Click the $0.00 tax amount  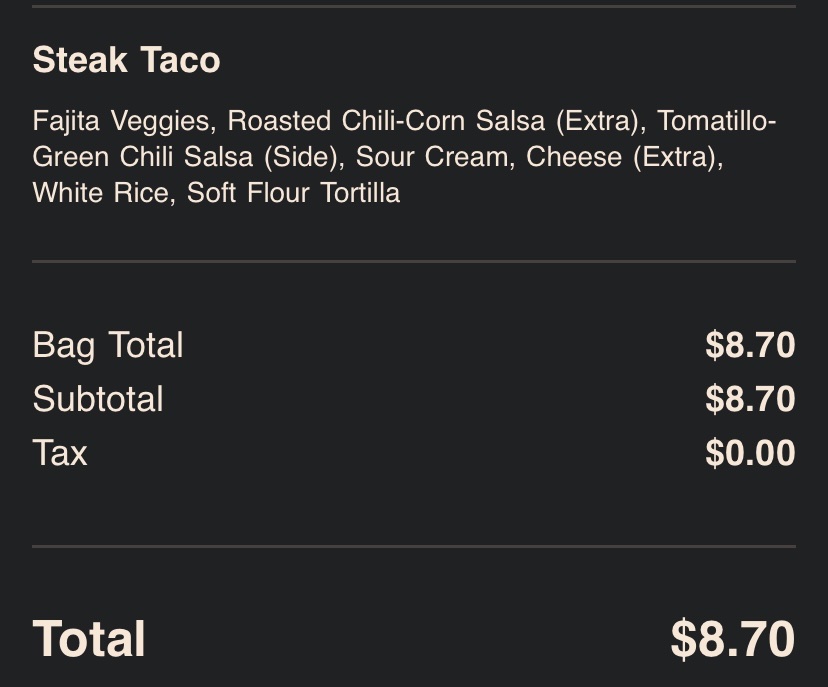point(749,453)
